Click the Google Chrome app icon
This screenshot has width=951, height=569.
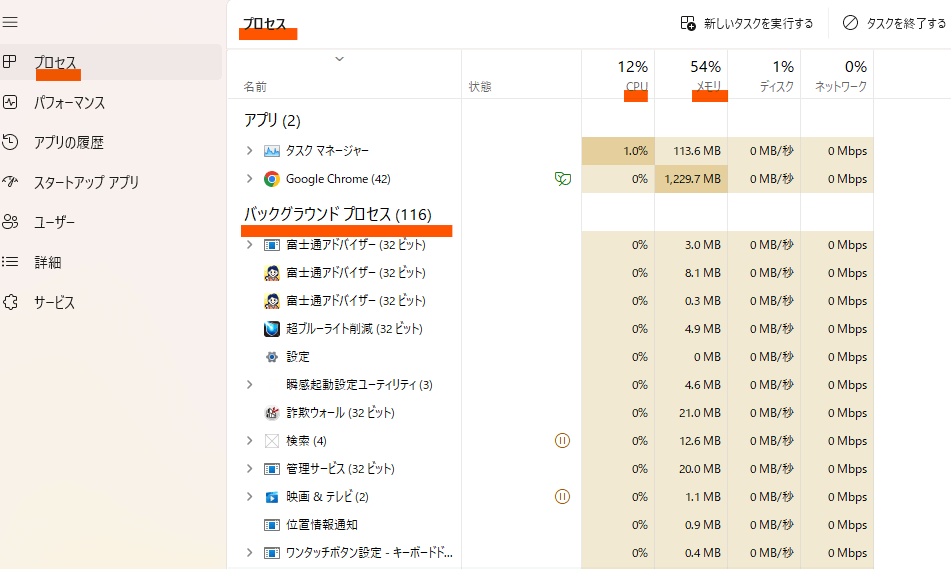tap(272, 179)
